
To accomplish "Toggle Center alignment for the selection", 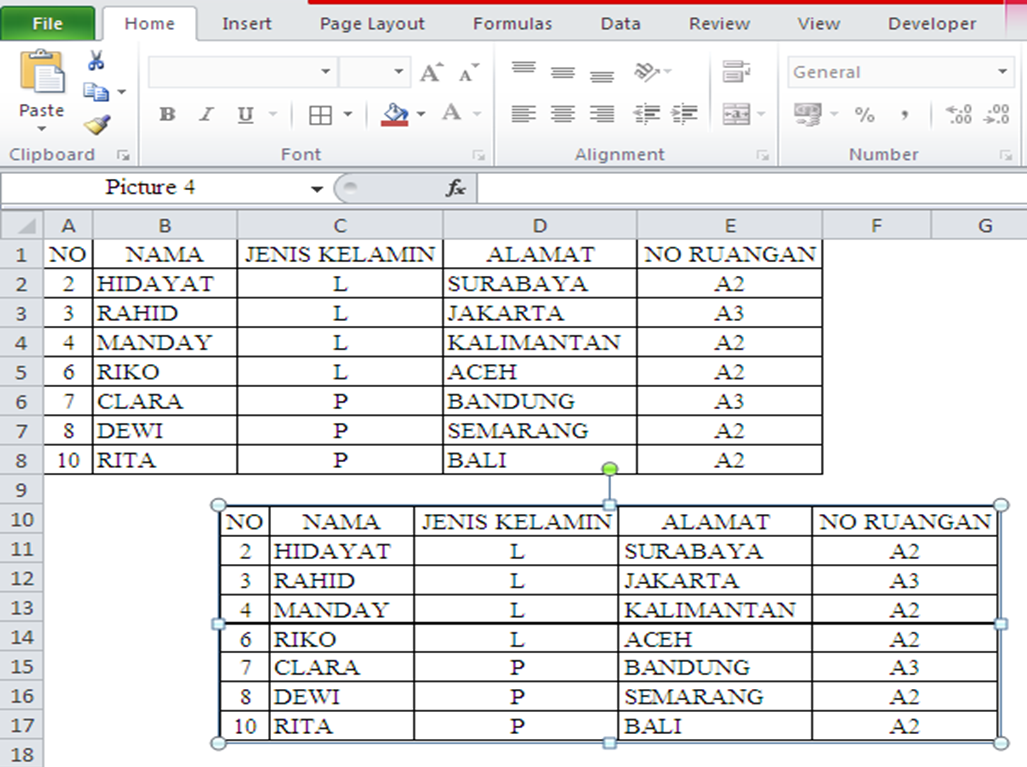I will pyautogui.click(x=562, y=113).
